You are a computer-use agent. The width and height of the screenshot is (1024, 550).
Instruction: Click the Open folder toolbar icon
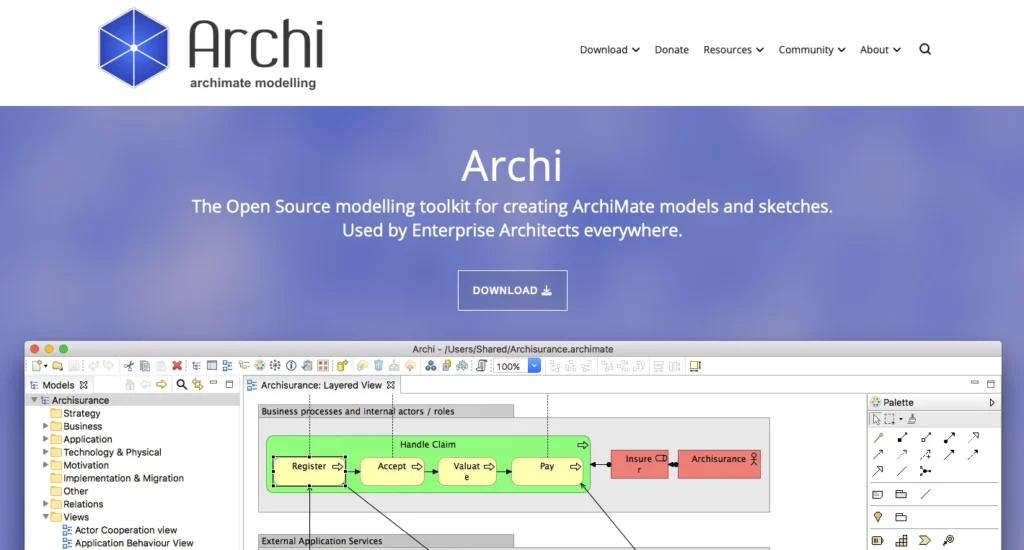point(57,366)
